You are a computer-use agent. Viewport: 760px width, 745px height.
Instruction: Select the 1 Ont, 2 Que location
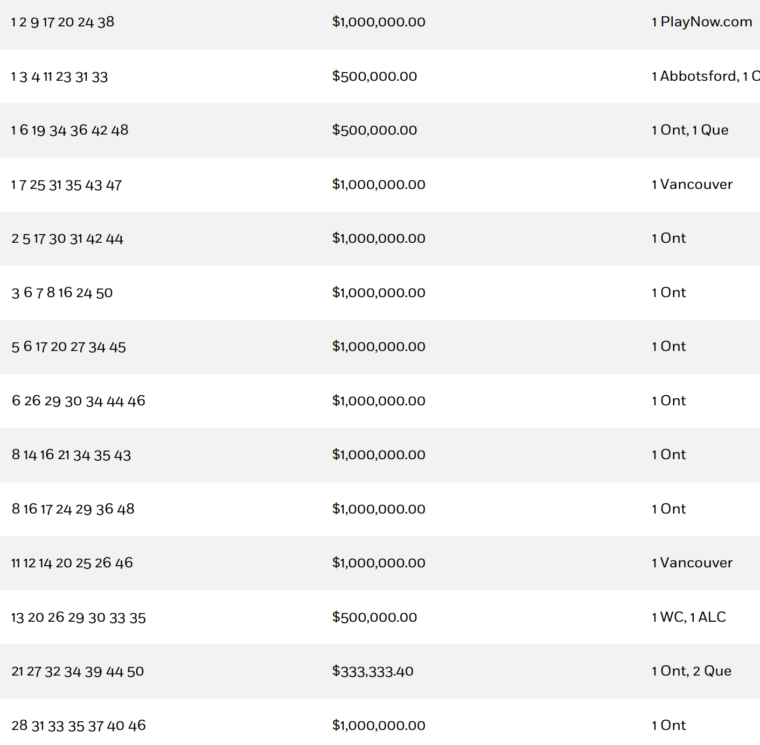[692, 671]
